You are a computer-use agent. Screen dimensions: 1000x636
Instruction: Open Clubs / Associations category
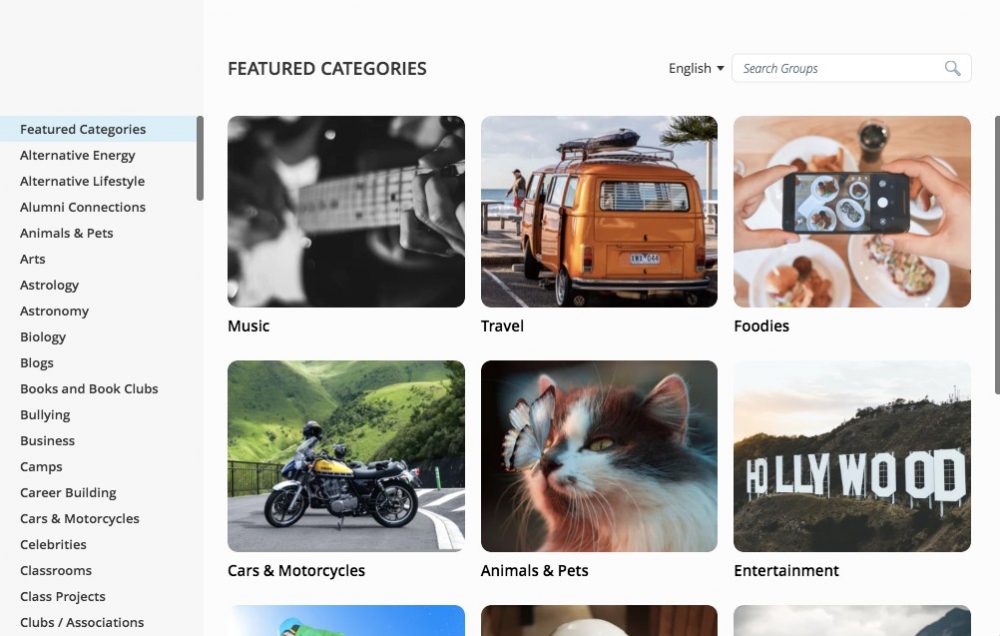click(x=82, y=622)
